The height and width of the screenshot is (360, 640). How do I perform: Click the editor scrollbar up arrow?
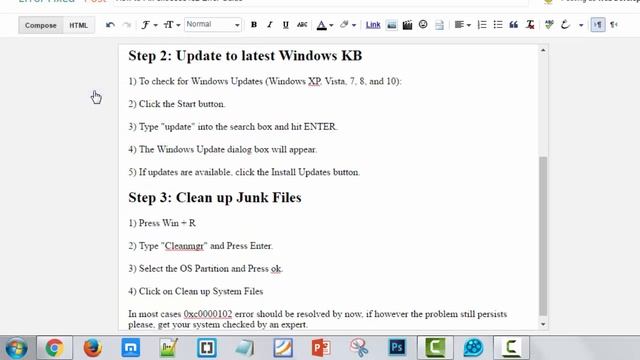click(x=543, y=51)
